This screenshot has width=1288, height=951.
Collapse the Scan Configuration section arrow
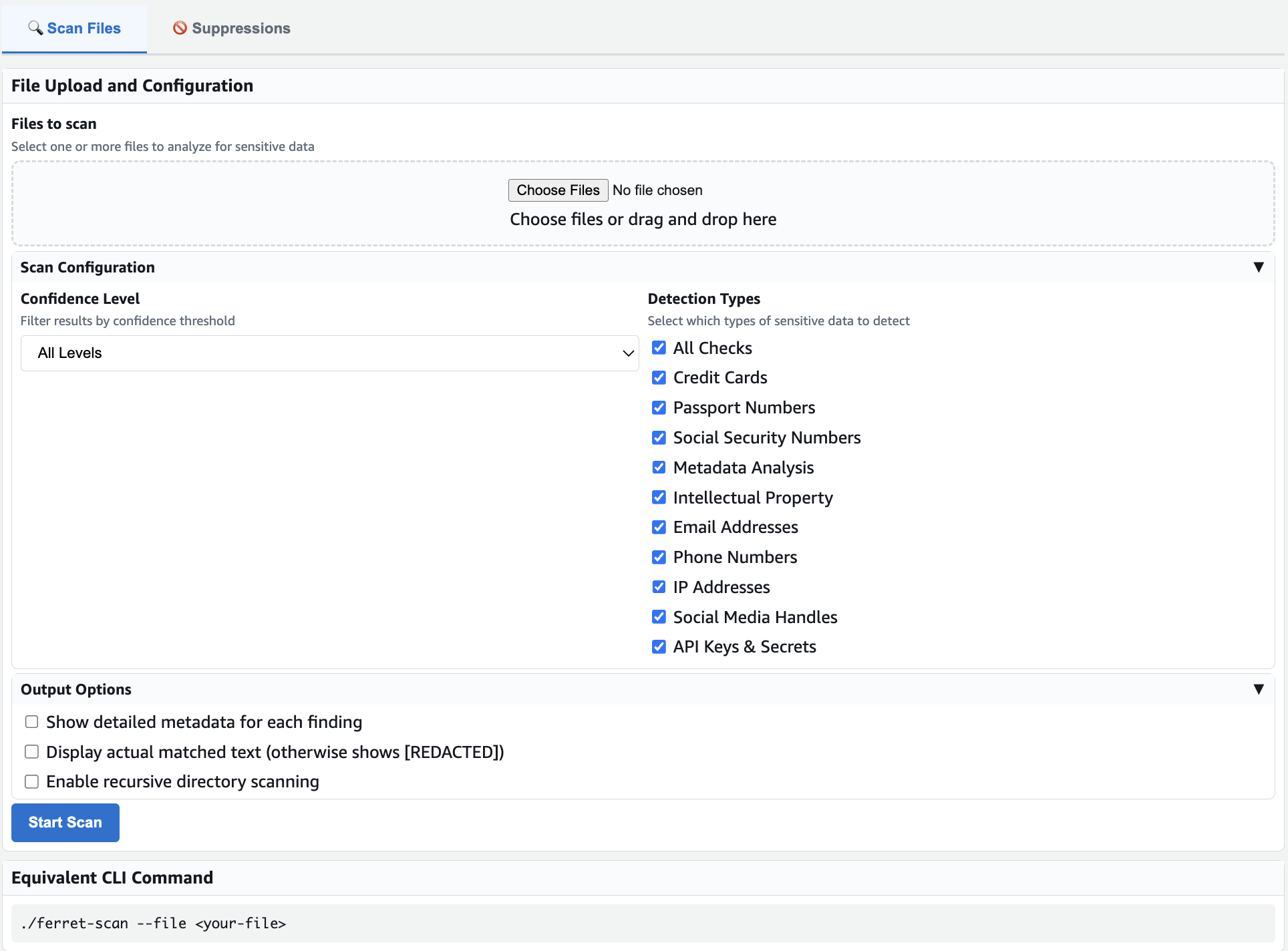[1259, 267]
